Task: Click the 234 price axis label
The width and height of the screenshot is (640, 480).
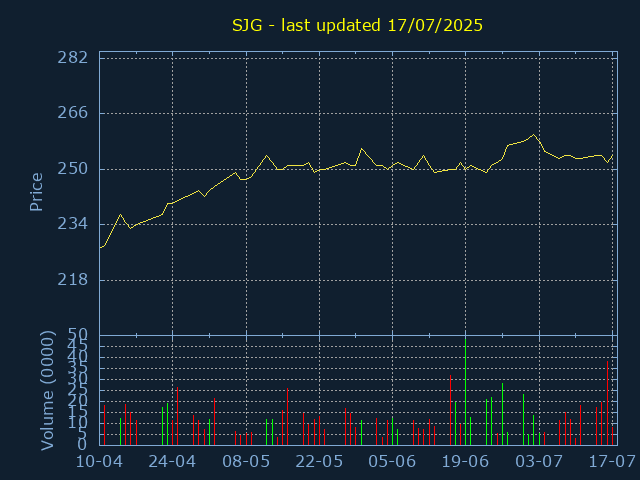Action: tap(73, 224)
